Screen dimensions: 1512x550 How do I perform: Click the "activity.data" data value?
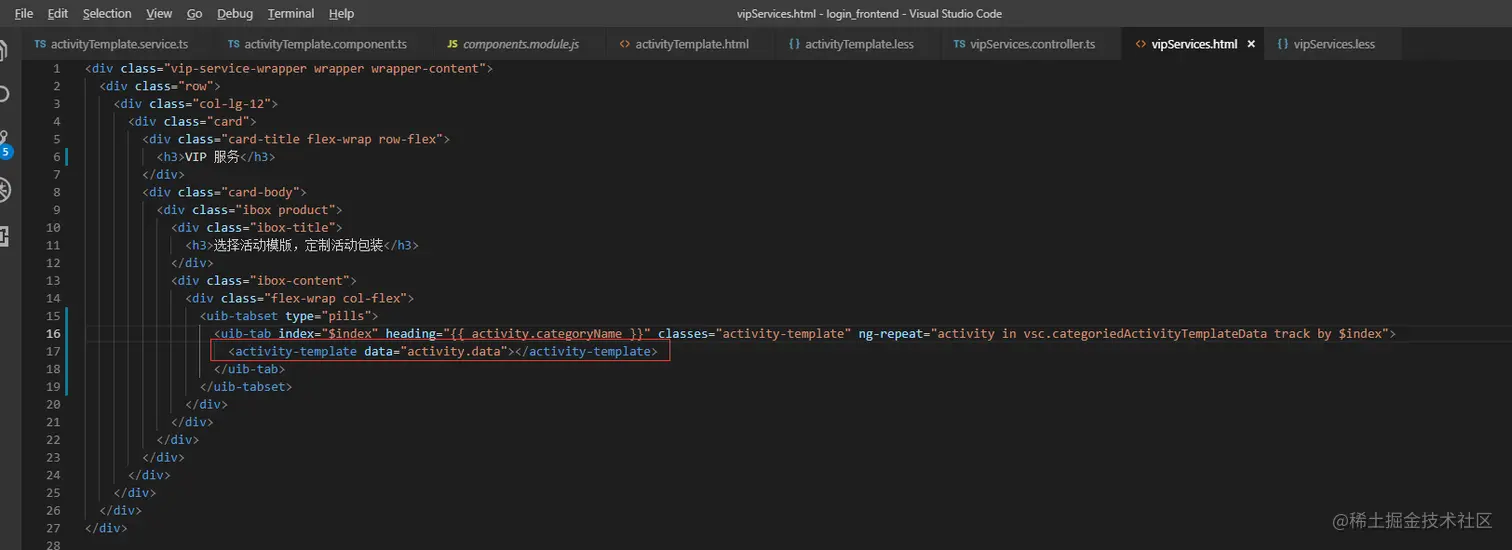[454, 351]
